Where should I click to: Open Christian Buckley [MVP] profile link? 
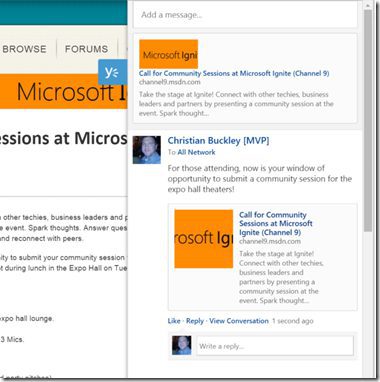218,140
